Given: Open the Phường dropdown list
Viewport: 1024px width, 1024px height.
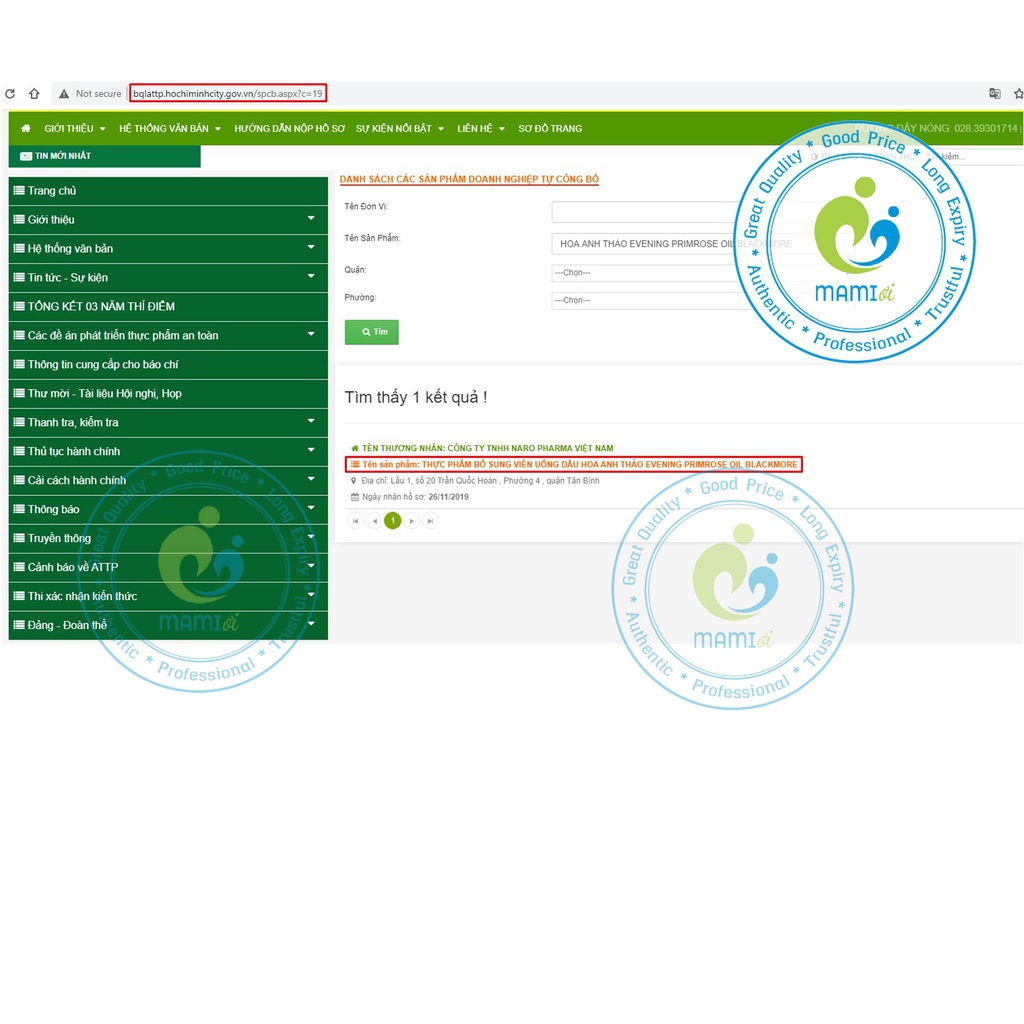Looking at the screenshot, I should tap(650, 300).
